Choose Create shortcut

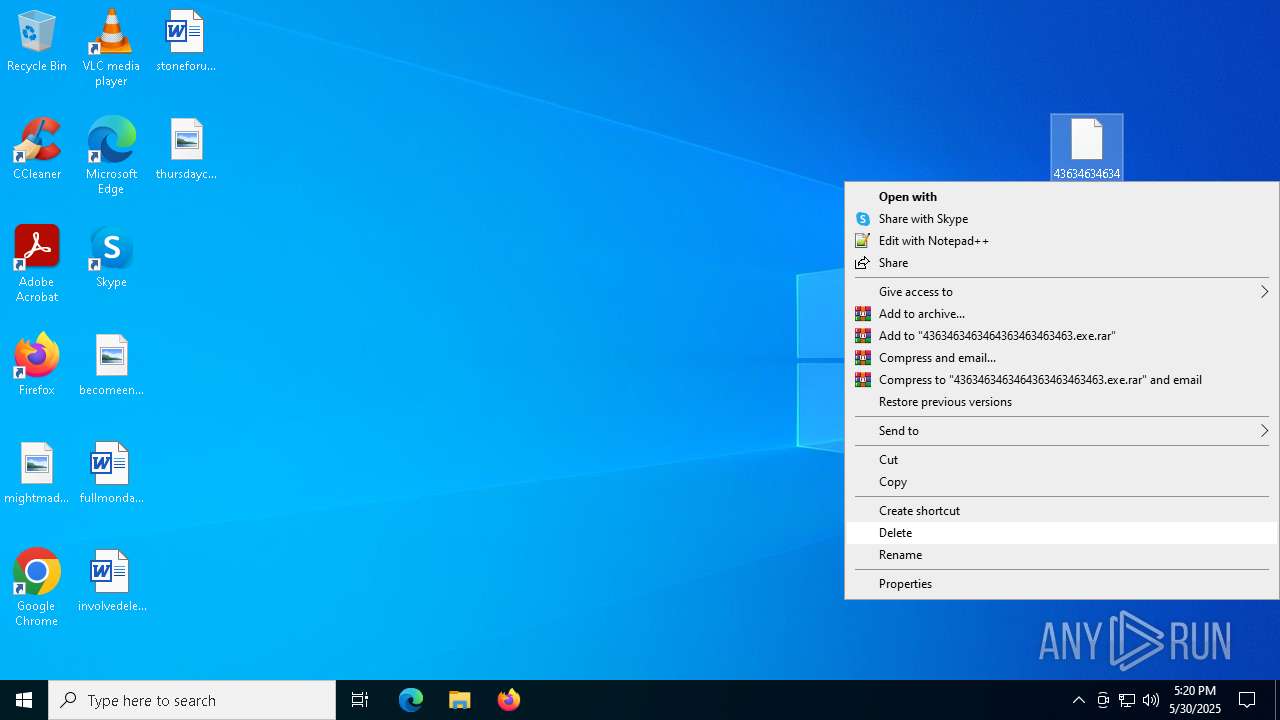coord(1062,511)
